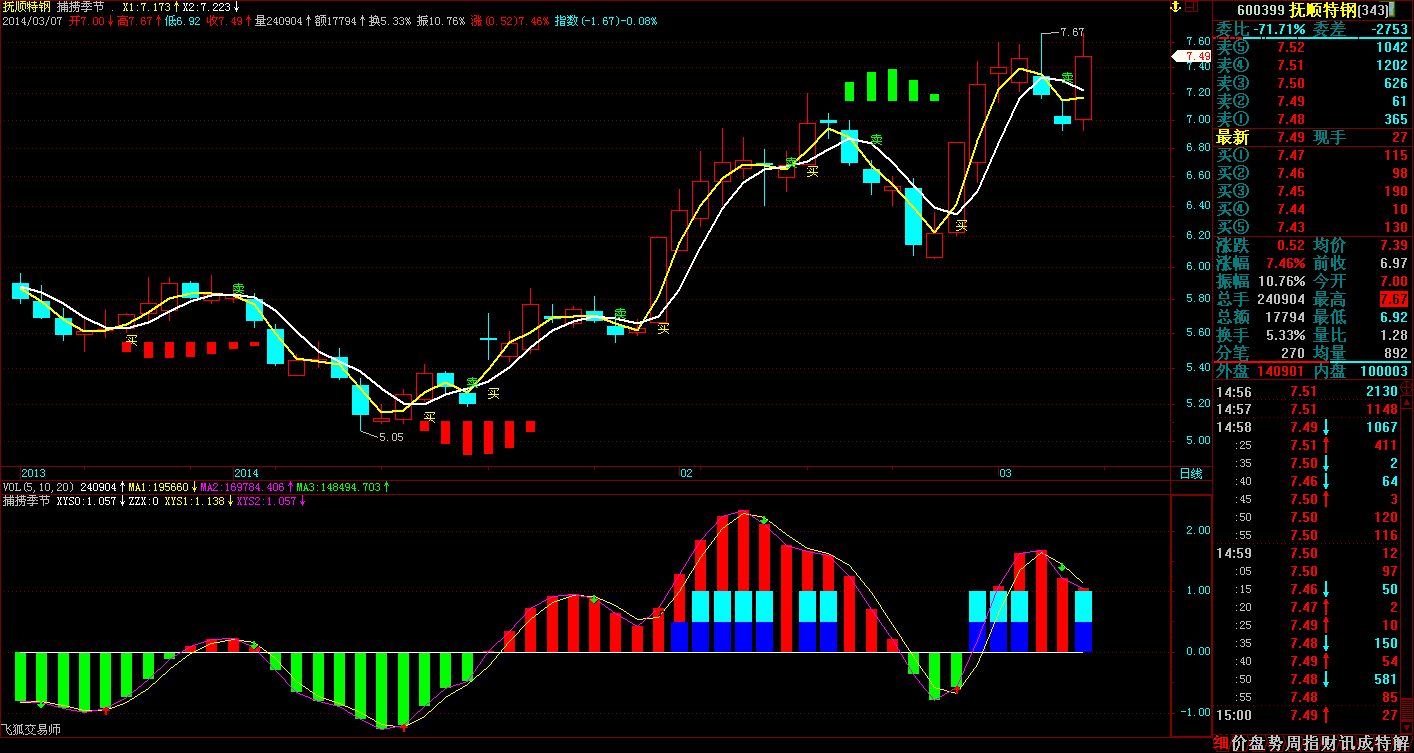This screenshot has height=753, width=1414.
Task: Click the 7.67 high price label on the chart
Action: click(x=1072, y=32)
